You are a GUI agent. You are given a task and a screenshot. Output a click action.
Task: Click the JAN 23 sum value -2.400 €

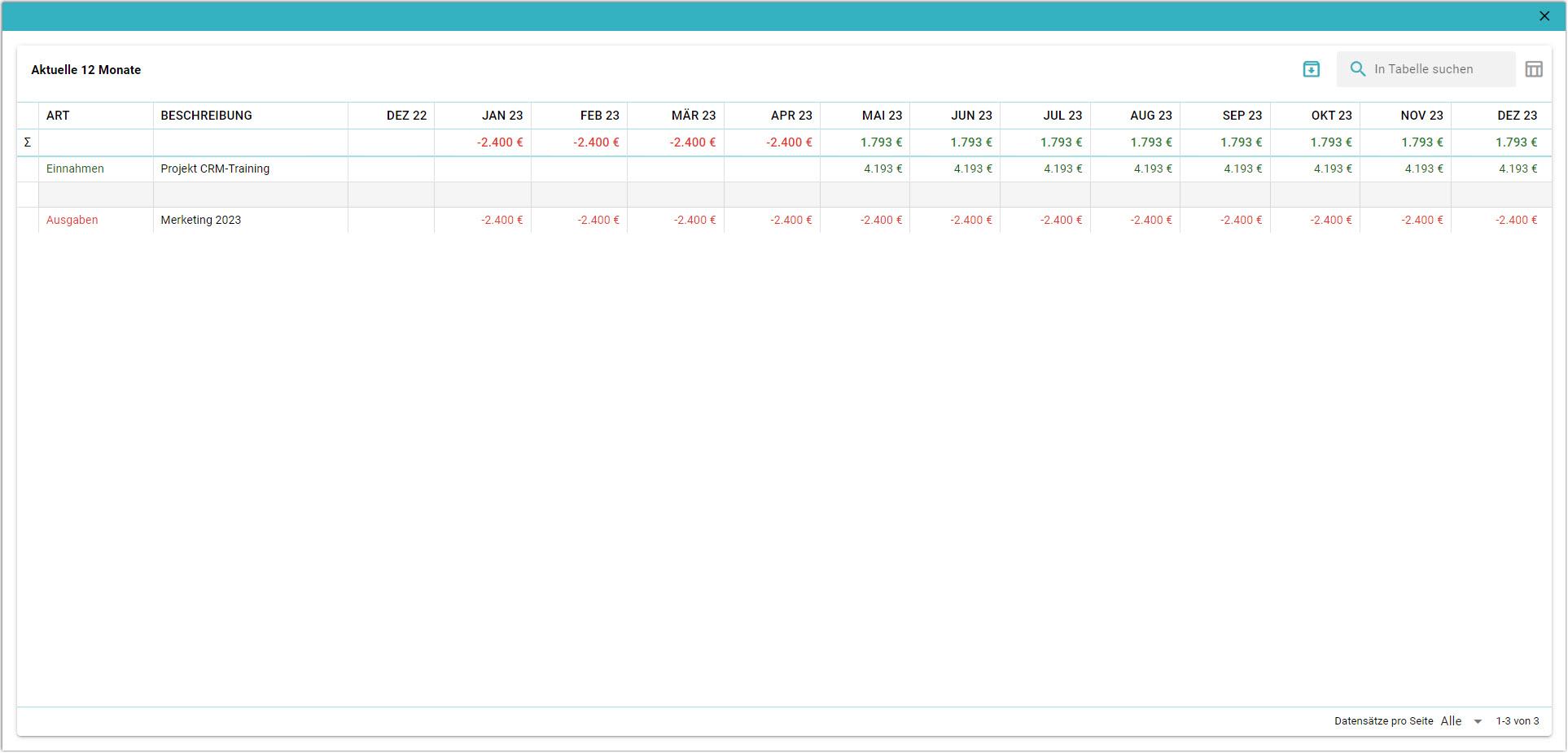point(500,142)
